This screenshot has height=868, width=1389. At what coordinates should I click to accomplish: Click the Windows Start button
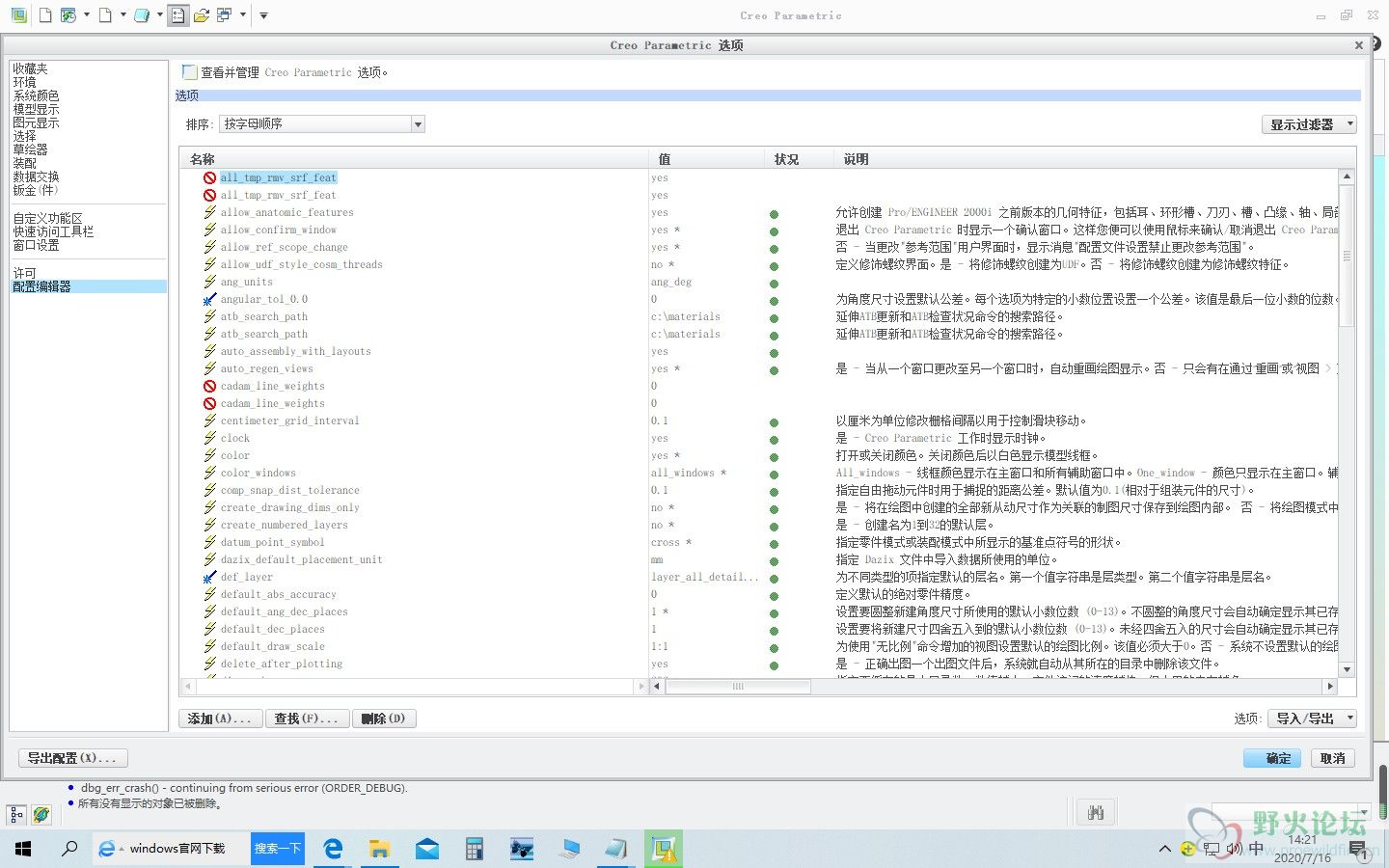[x=23, y=849]
